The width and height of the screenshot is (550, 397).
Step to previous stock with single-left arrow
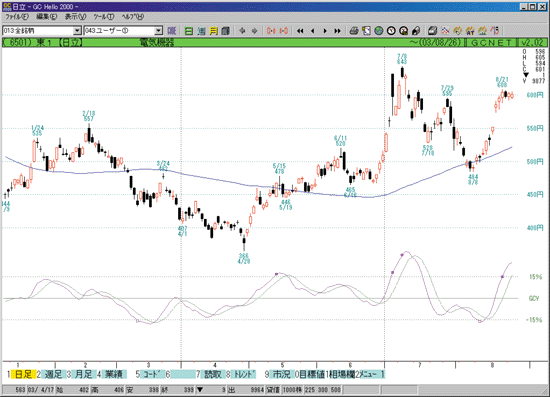[313, 31]
